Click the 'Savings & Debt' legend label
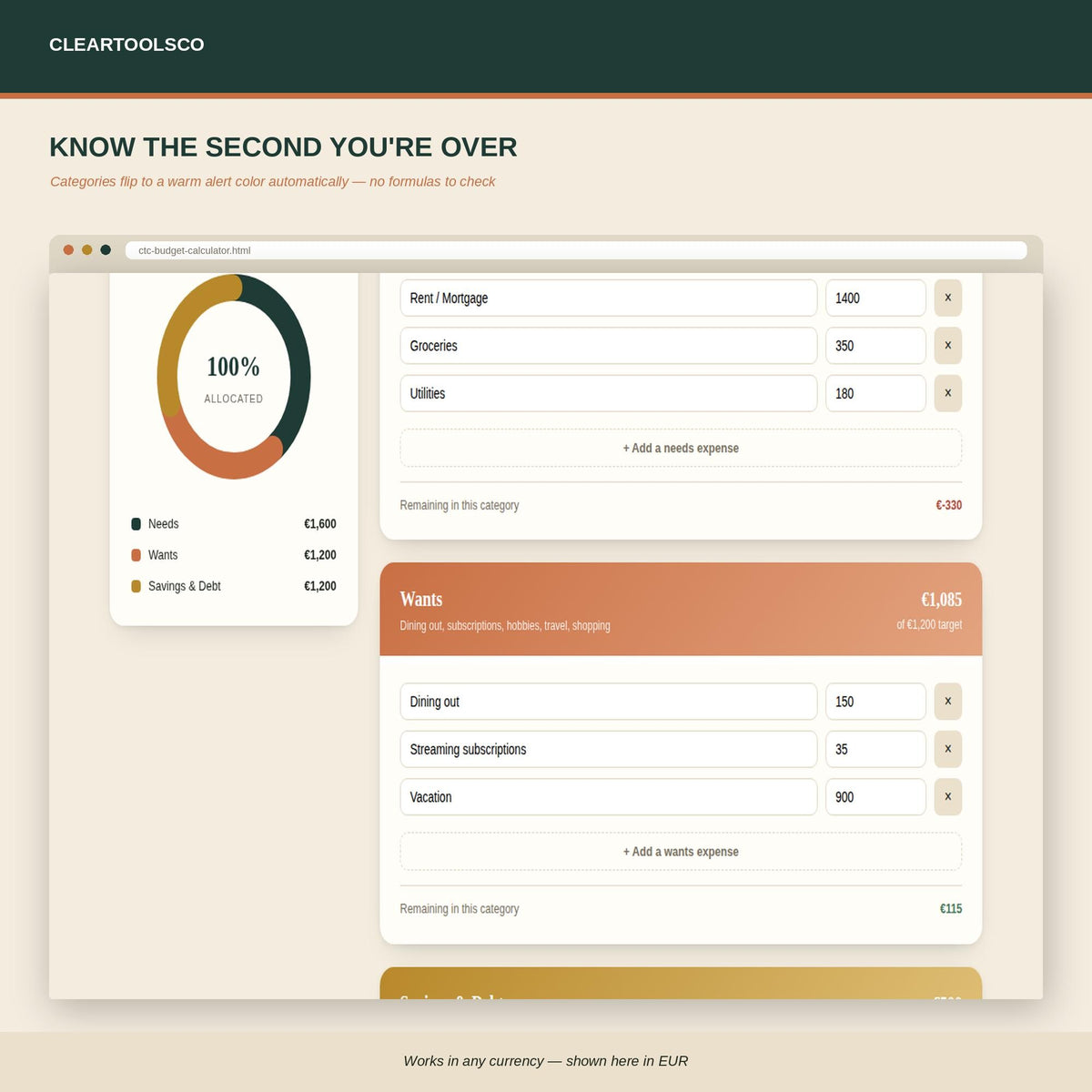This screenshot has width=1092, height=1092. click(x=185, y=586)
